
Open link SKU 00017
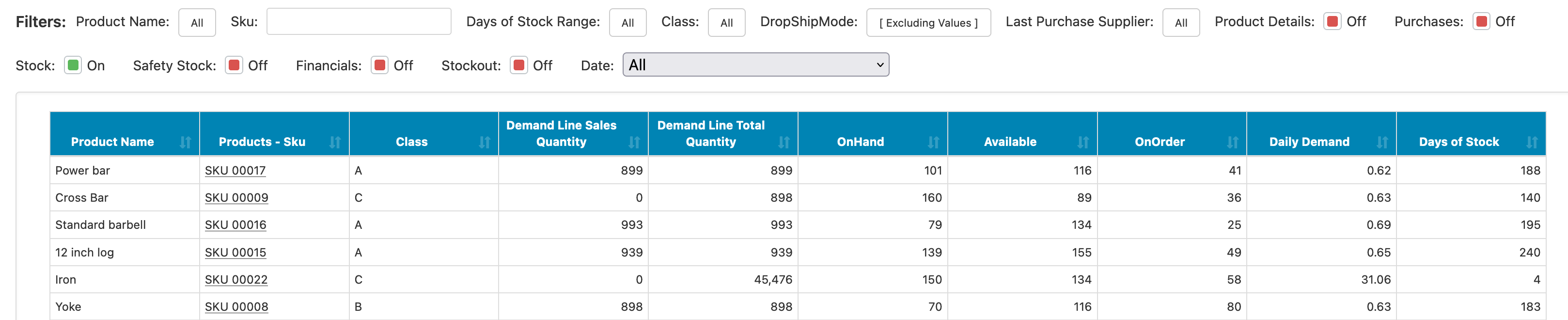pyautogui.click(x=235, y=171)
